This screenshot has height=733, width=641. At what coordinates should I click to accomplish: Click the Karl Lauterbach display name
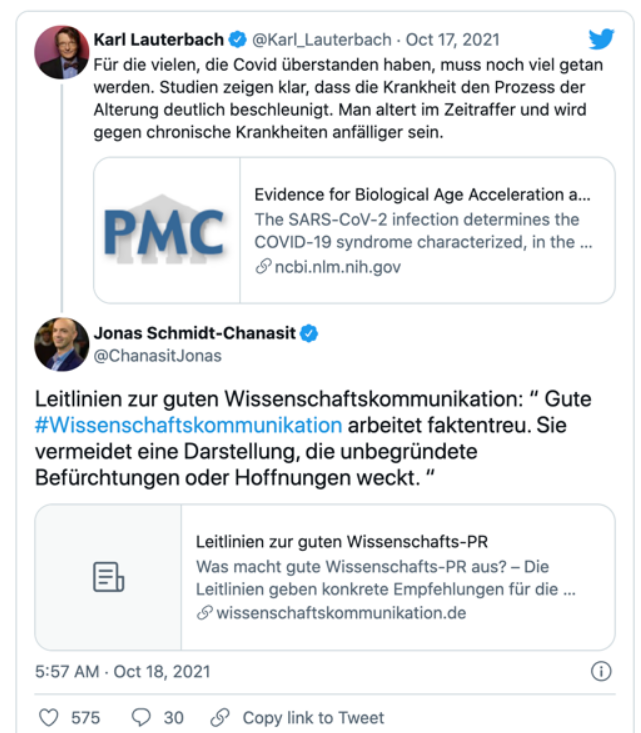point(158,39)
